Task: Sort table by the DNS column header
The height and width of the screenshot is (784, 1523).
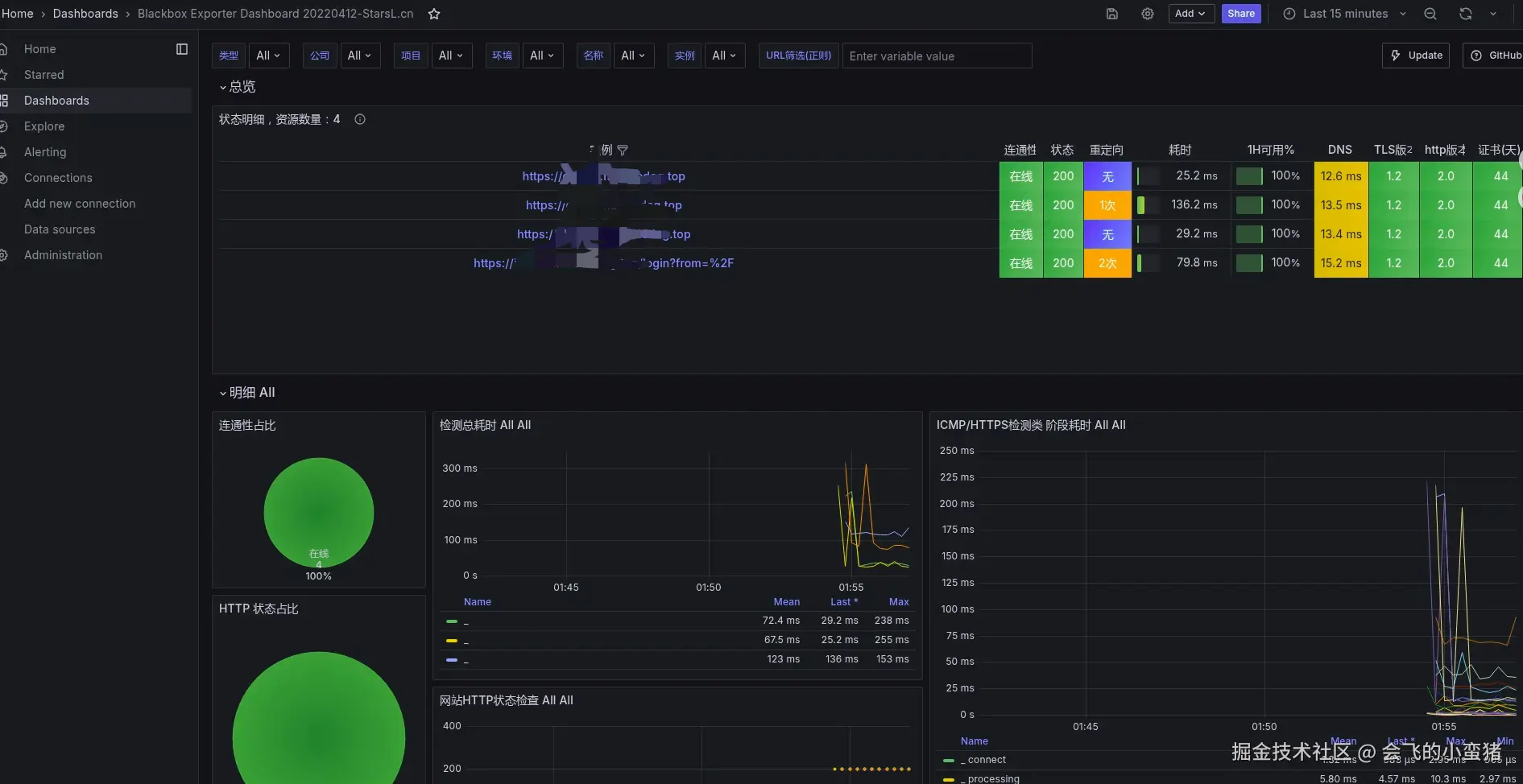Action: tap(1340, 151)
